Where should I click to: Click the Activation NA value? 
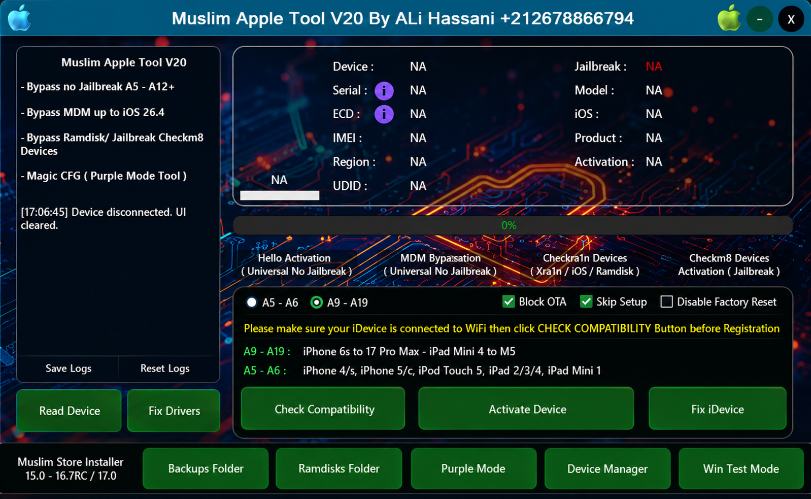pos(654,162)
